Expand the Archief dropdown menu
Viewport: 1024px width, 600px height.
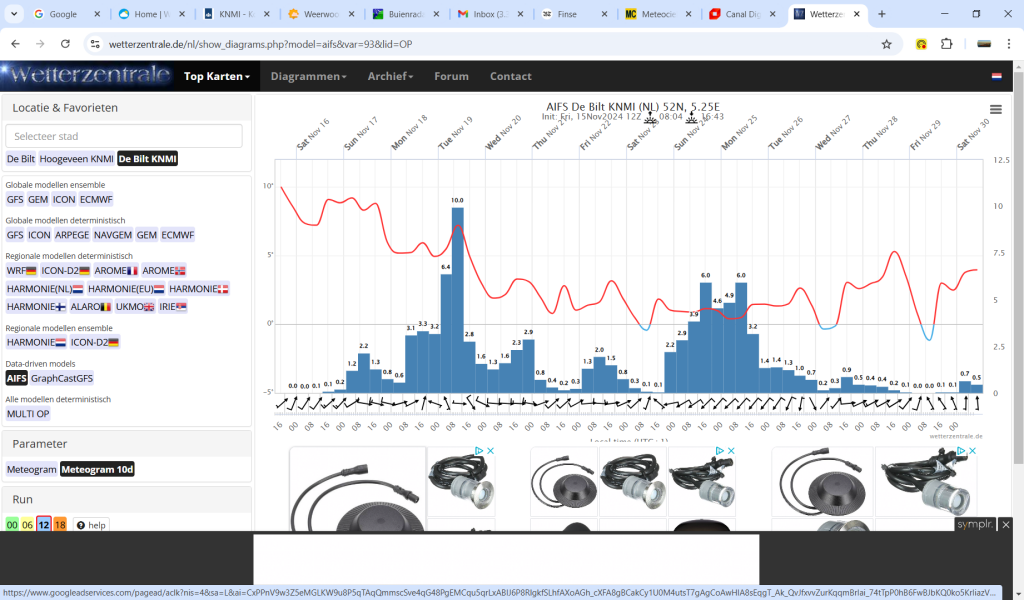pyautogui.click(x=390, y=76)
